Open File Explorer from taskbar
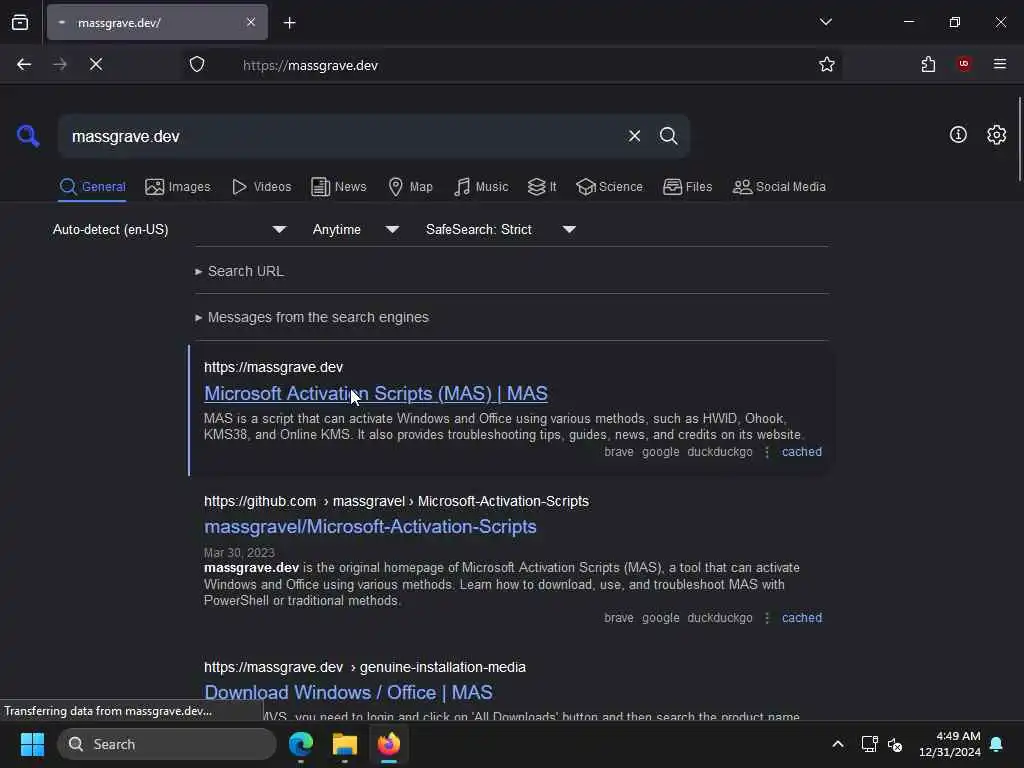Image resolution: width=1024 pixels, height=768 pixels. (x=345, y=744)
